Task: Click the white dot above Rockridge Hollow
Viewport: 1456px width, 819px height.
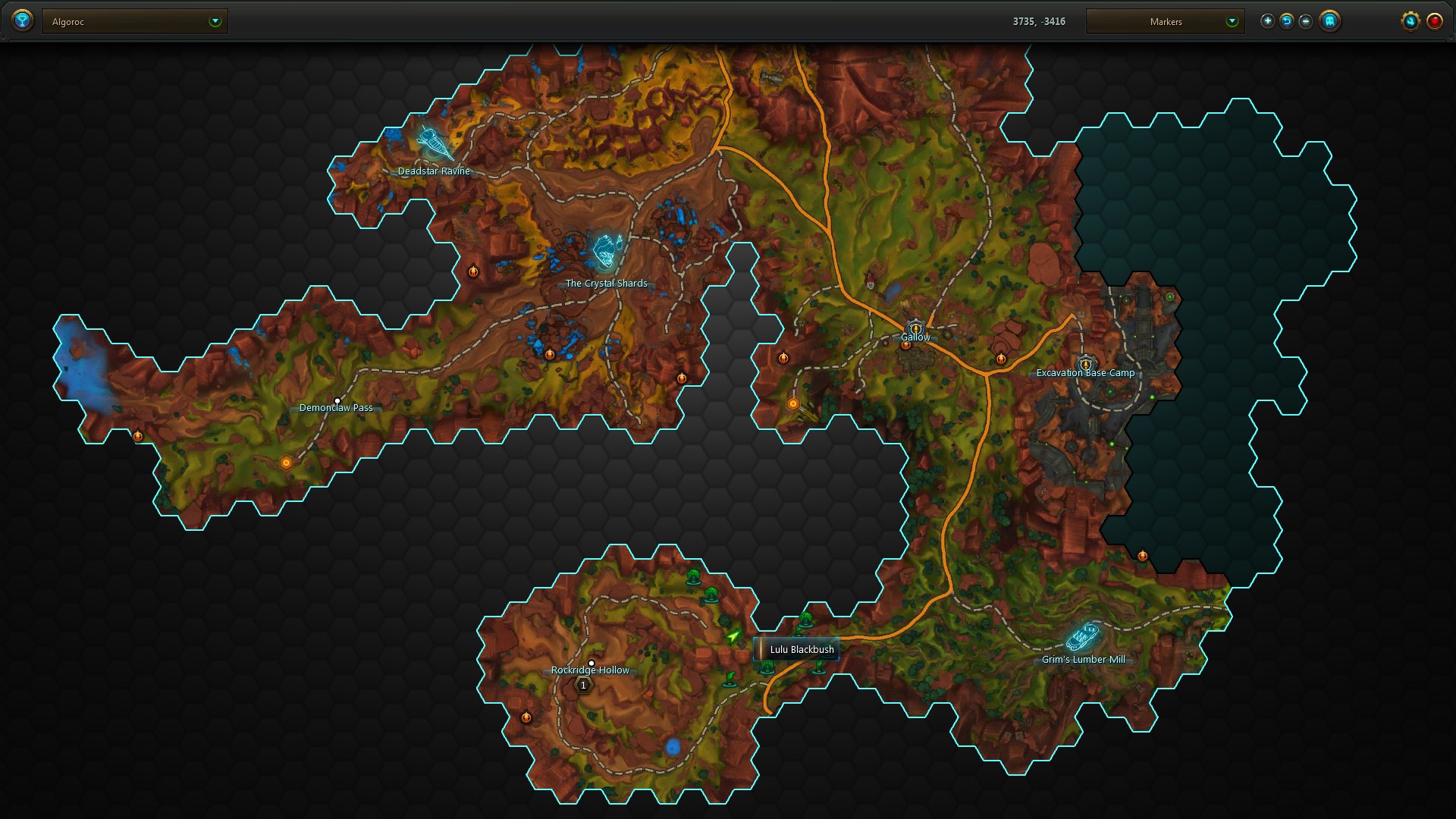Action: click(591, 663)
